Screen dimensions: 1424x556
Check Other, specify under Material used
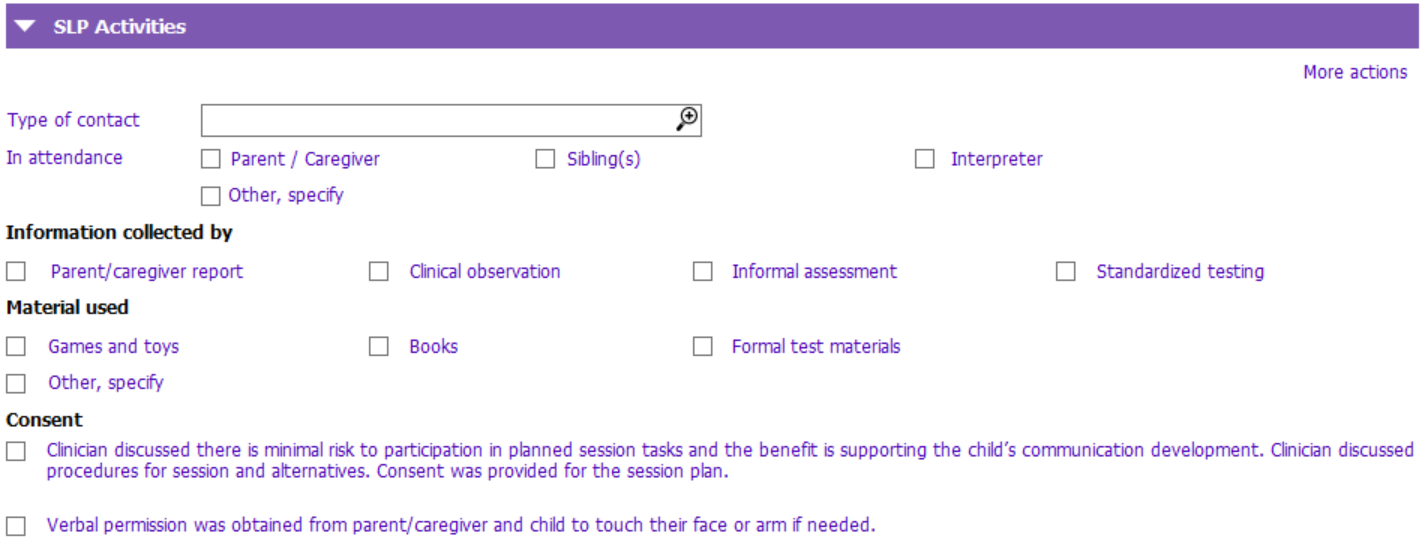[x=16, y=383]
